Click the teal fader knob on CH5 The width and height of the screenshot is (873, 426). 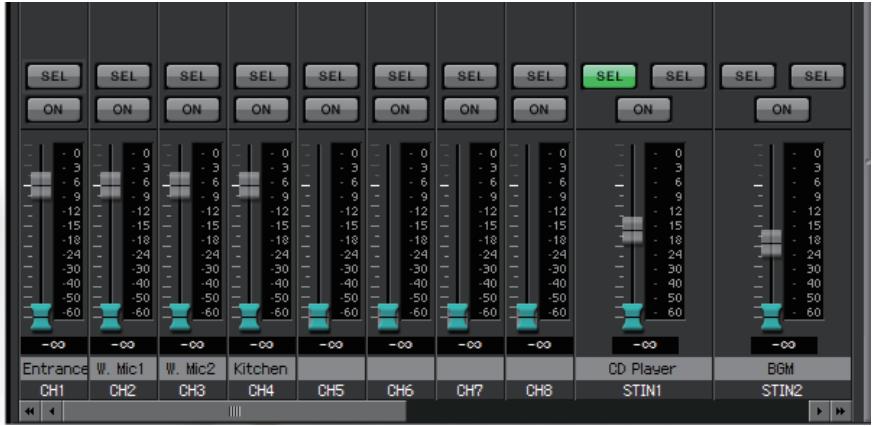pyautogui.click(x=319, y=317)
